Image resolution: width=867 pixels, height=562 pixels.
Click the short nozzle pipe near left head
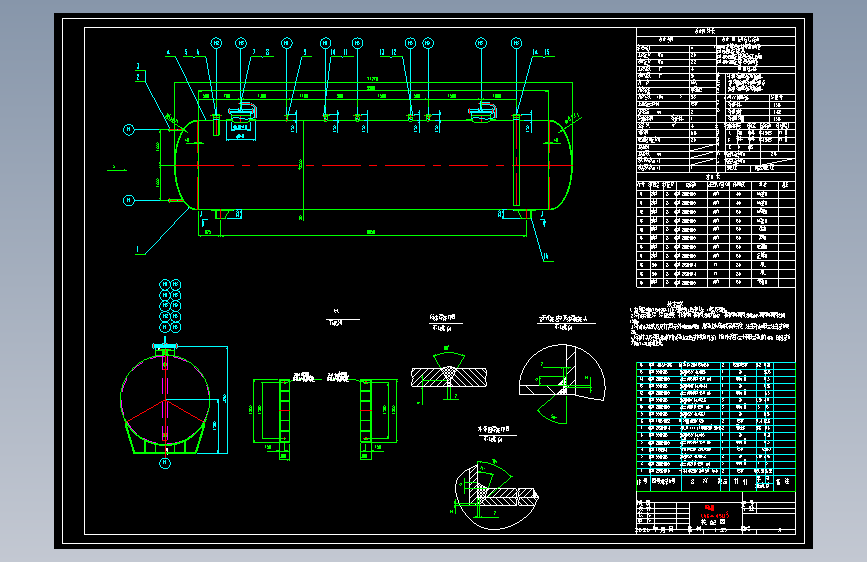click(x=216, y=124)
